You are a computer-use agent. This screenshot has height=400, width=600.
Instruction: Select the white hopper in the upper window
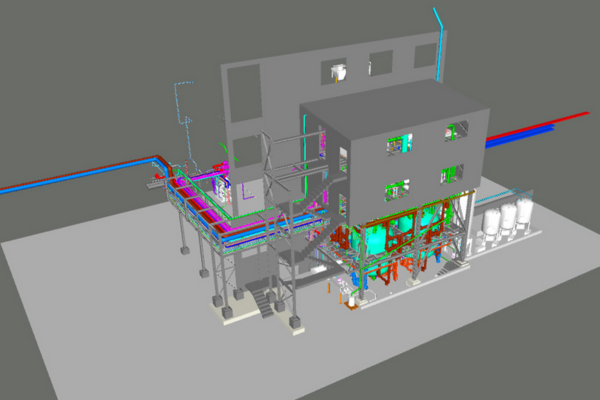point(339,72)
